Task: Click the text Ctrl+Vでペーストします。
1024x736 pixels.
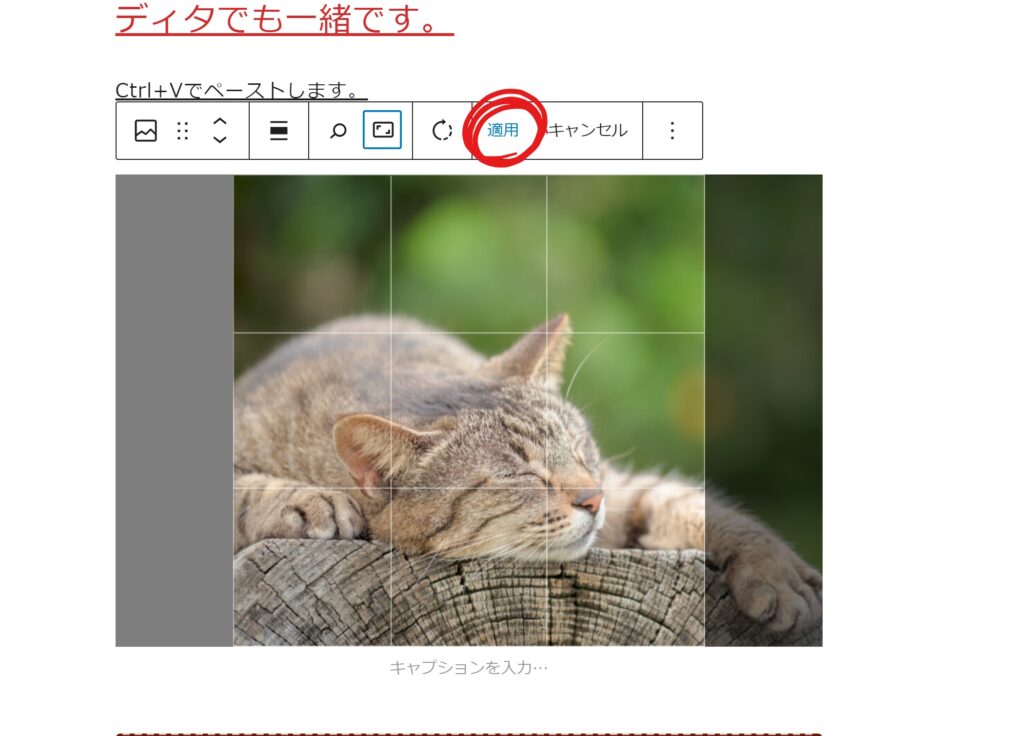Action: (x=241, y=90)
